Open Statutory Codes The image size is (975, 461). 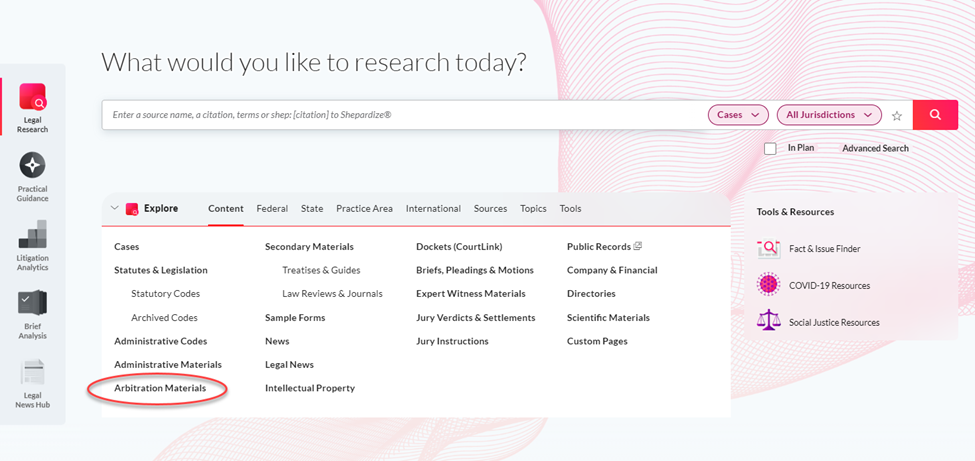click(165, 294)
